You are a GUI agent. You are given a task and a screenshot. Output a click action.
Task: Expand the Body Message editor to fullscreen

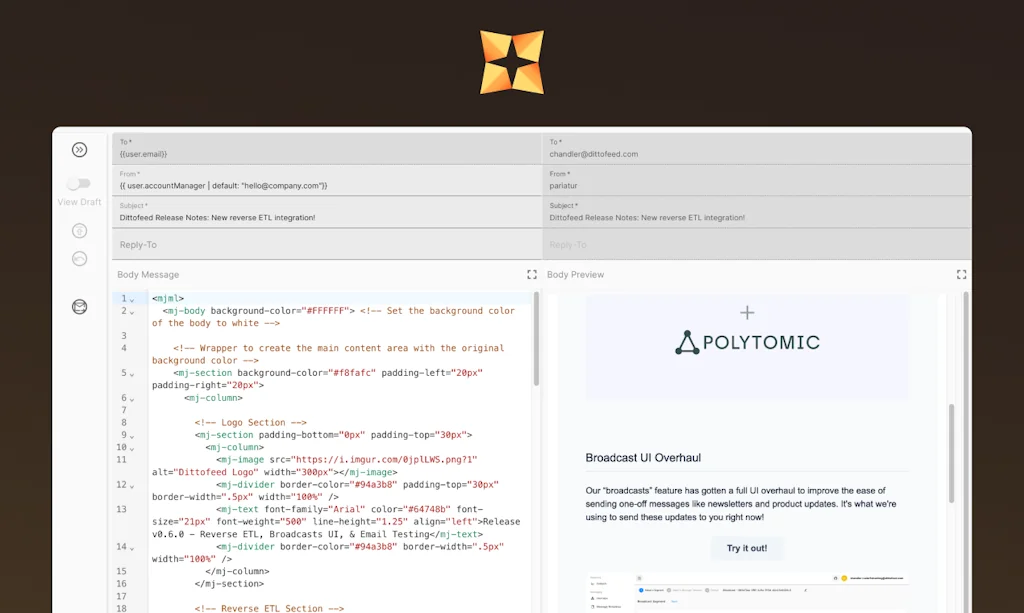pos(531,274)
